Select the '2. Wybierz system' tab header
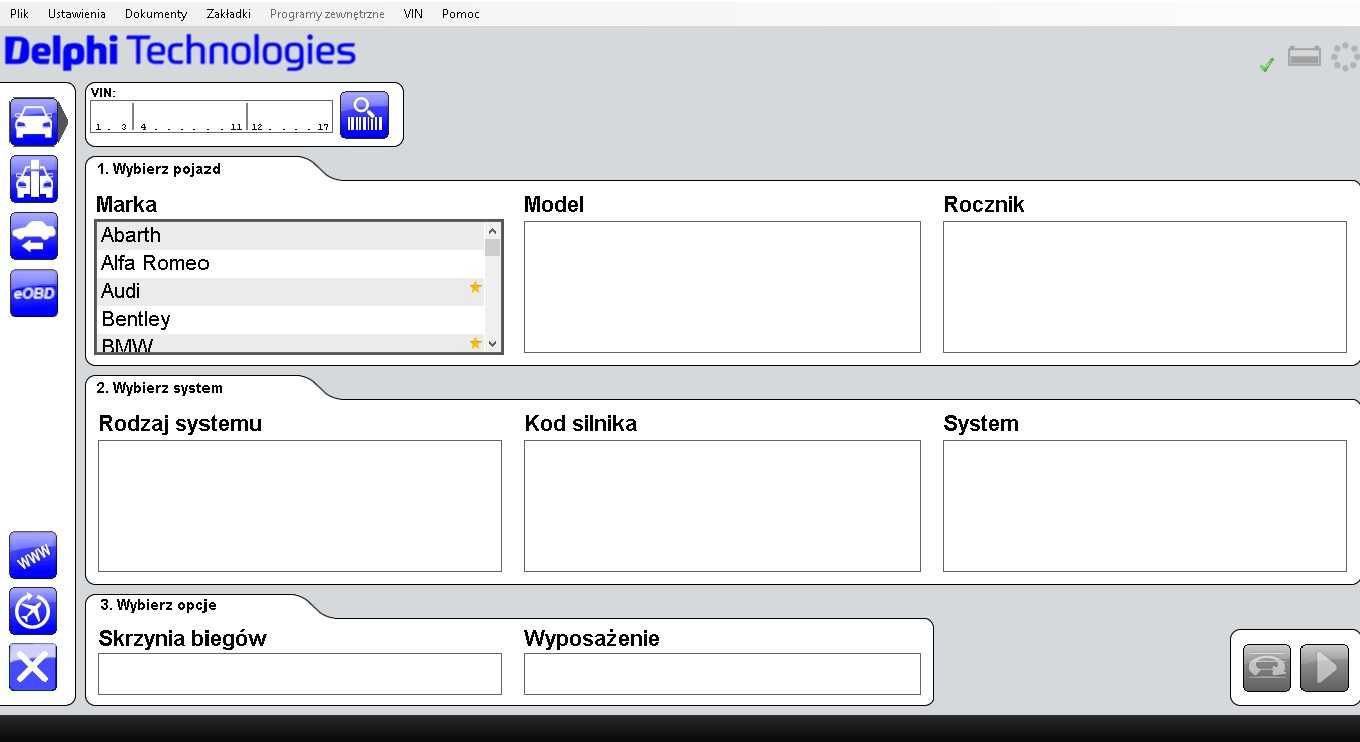The height and width of the screenshot is (742, 1360). coord(160,388)
